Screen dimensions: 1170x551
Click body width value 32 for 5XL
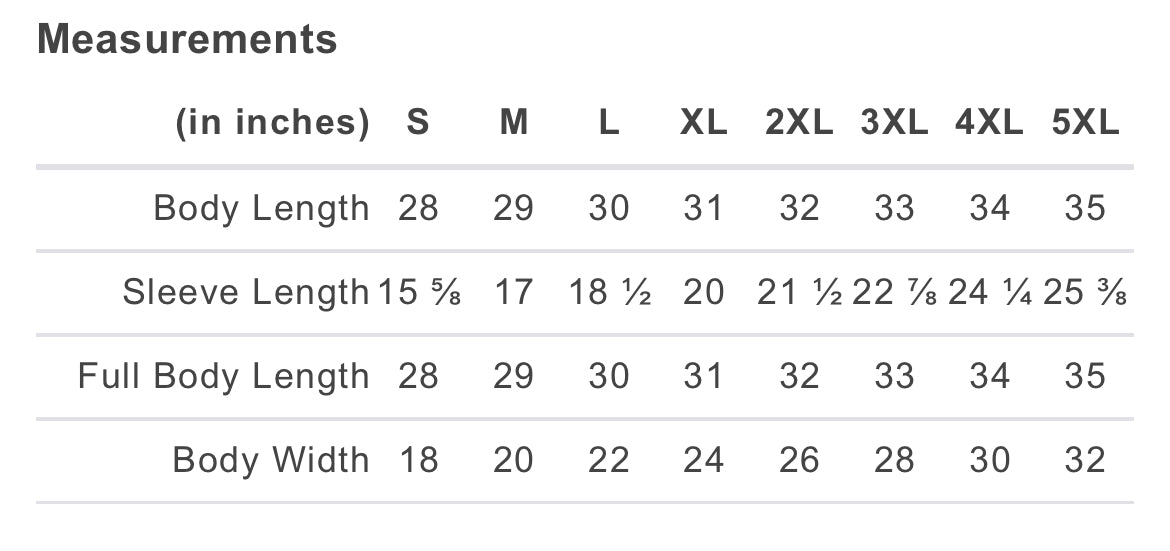click(x=1085, y=460)
